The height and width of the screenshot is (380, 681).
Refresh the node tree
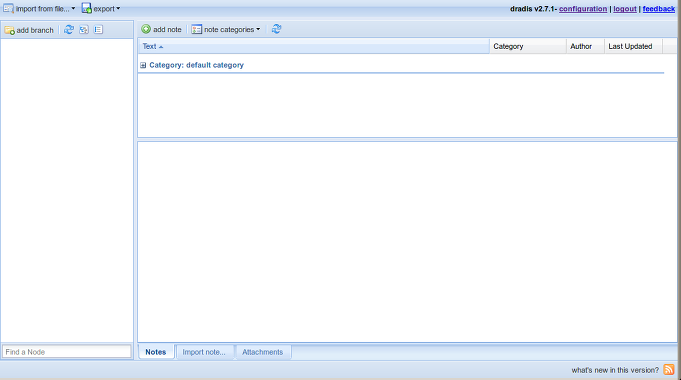tap(69, 30)
